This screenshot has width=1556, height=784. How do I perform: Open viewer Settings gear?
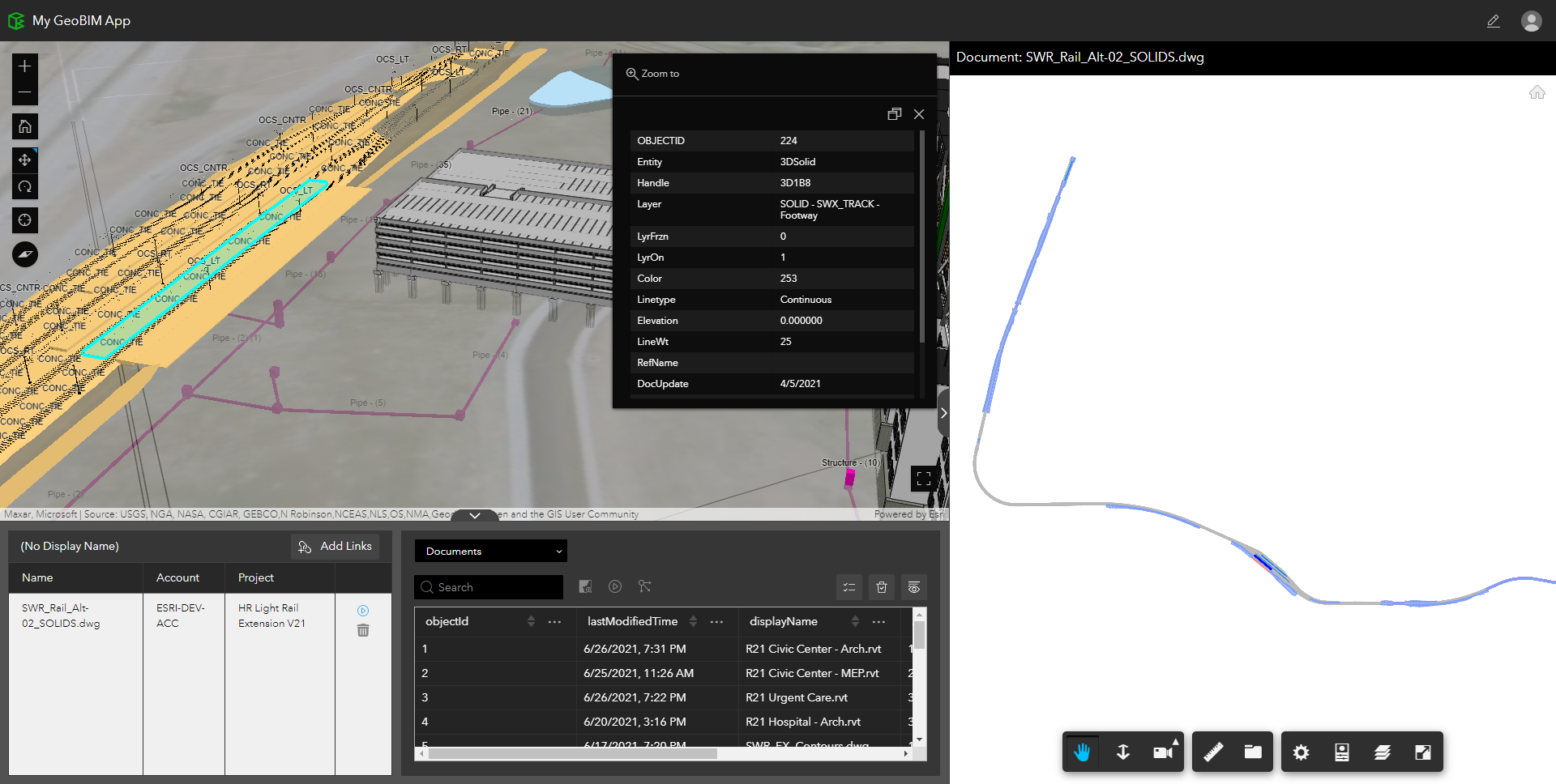click(1302, 752)
